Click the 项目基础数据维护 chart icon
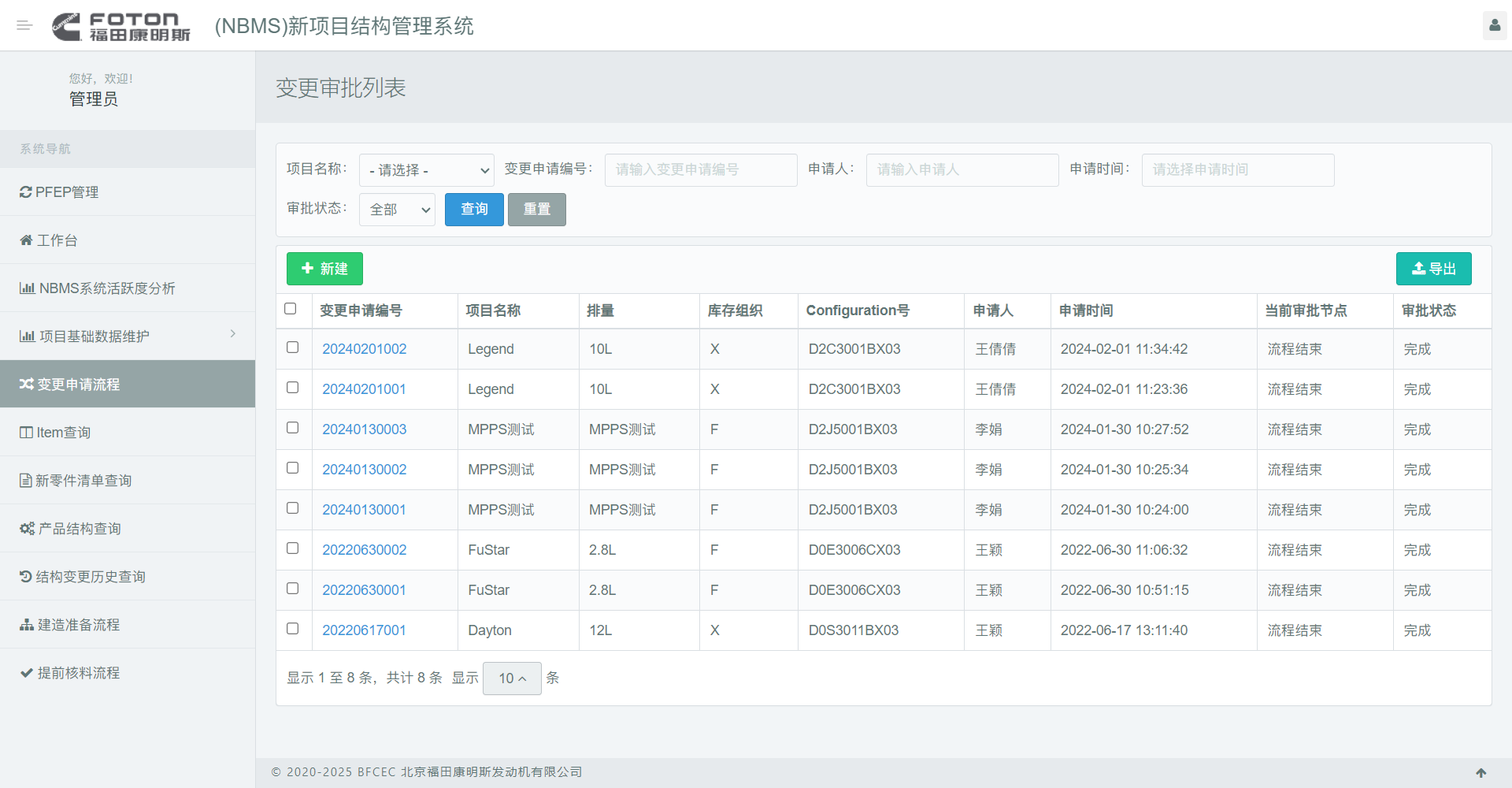Viewport: 1512px width, 788px height. [28, 336]
